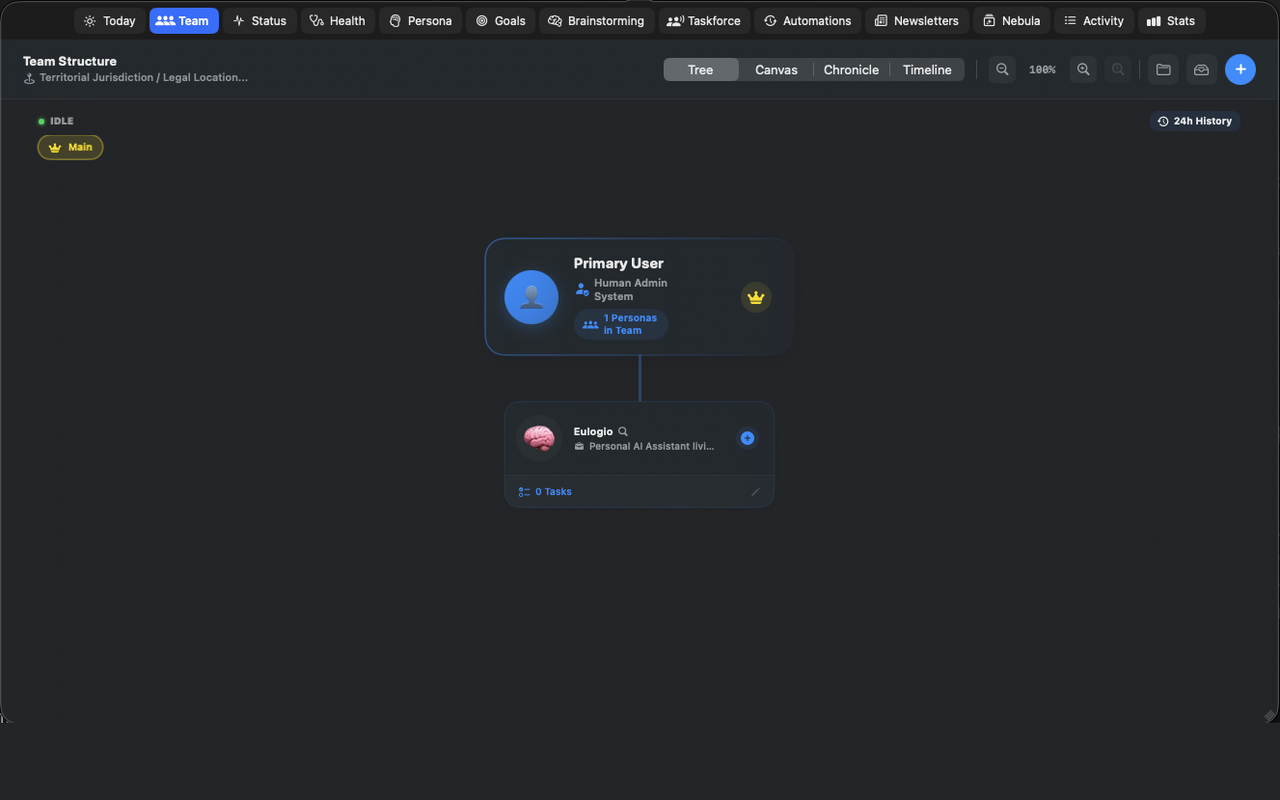Image resolution: width=1280 pixels, height=800 pixels.
Task: Open the Automations tab
Action: pyautogui.click(x=807, y=21)
